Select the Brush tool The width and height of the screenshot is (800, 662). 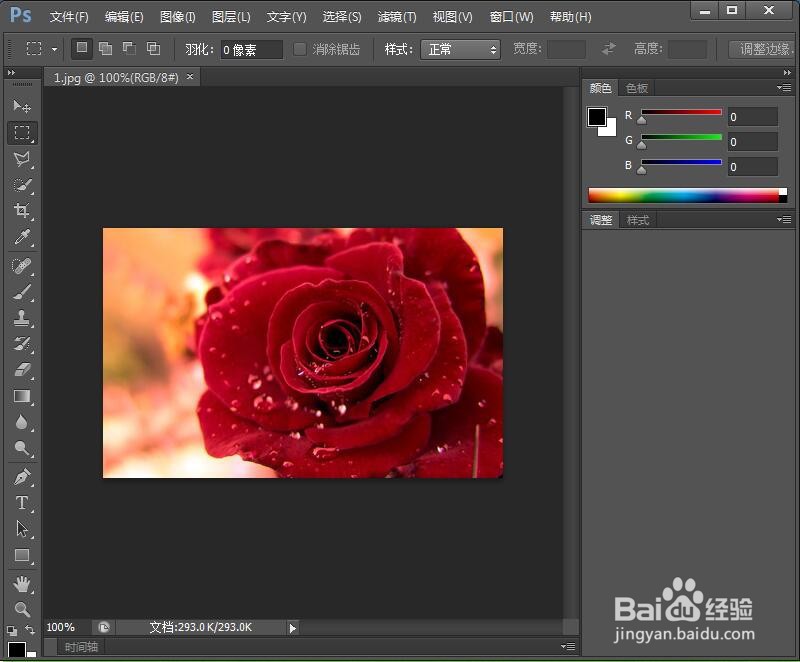[x=21, y=292]
